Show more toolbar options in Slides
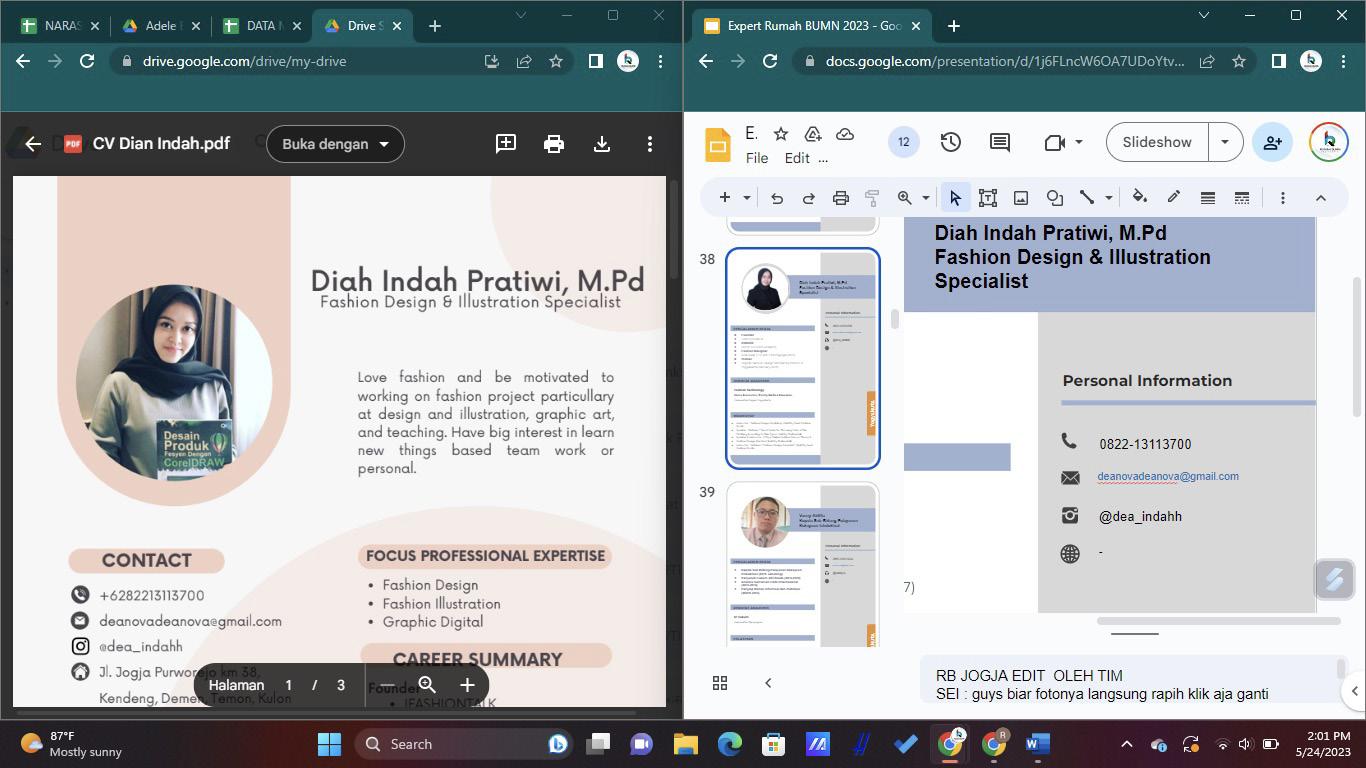Screen dimensions: 1366x768 point(1283,198)
